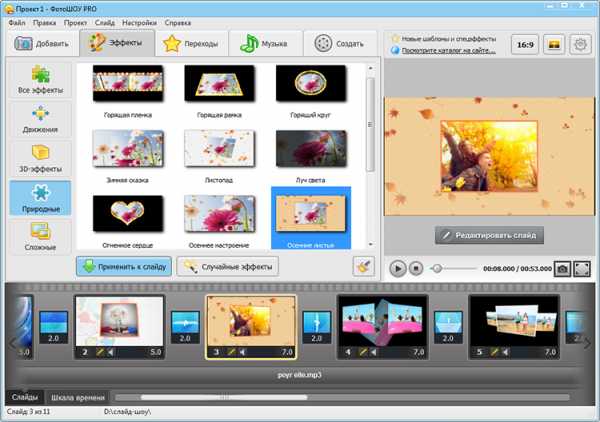This screenshot has height=422, width=600.
Task: Select the Все эффекты category
Action: coord(40,80)
